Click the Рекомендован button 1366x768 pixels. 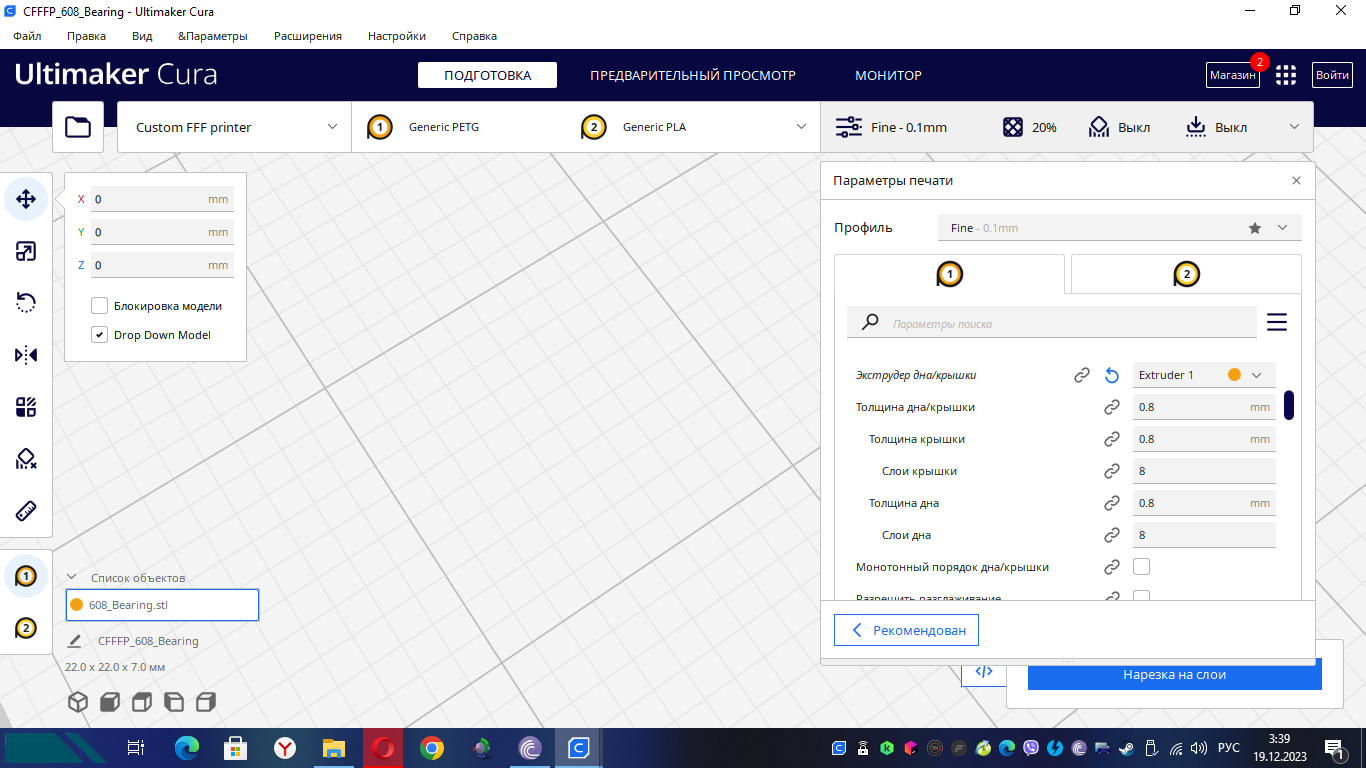[x=906, y=630]
